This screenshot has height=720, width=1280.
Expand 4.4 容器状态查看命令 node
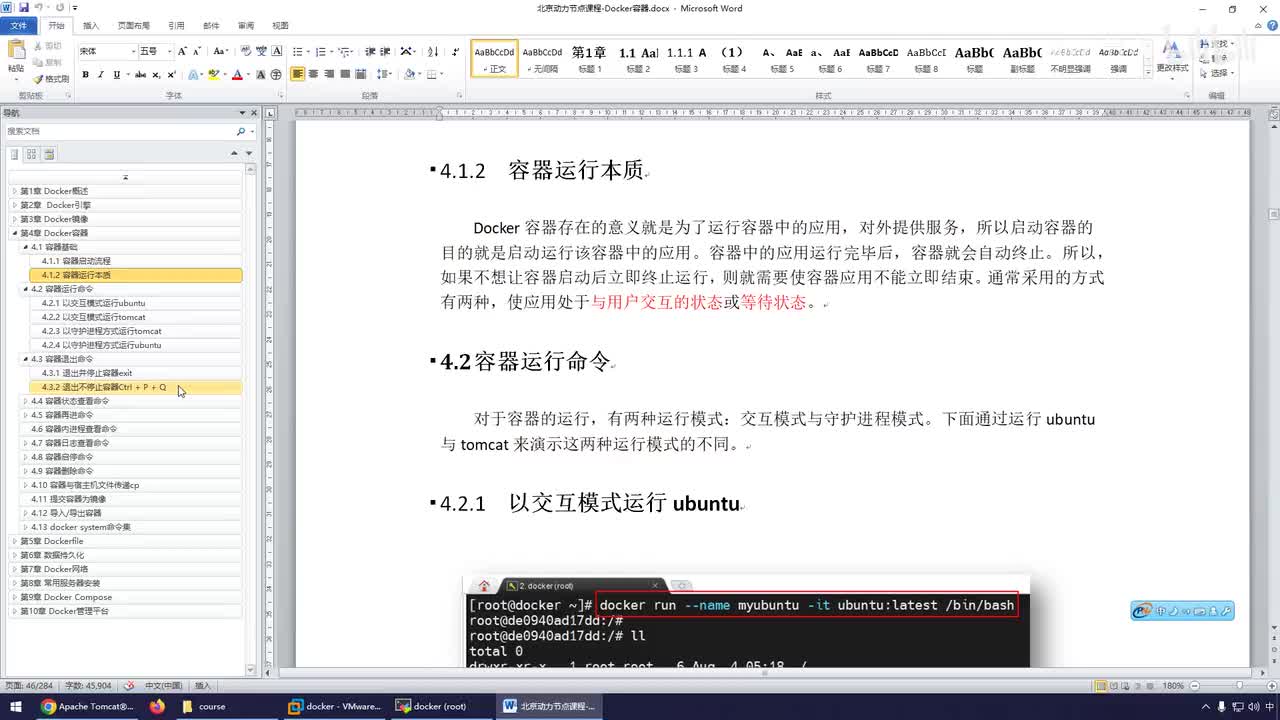25,401
